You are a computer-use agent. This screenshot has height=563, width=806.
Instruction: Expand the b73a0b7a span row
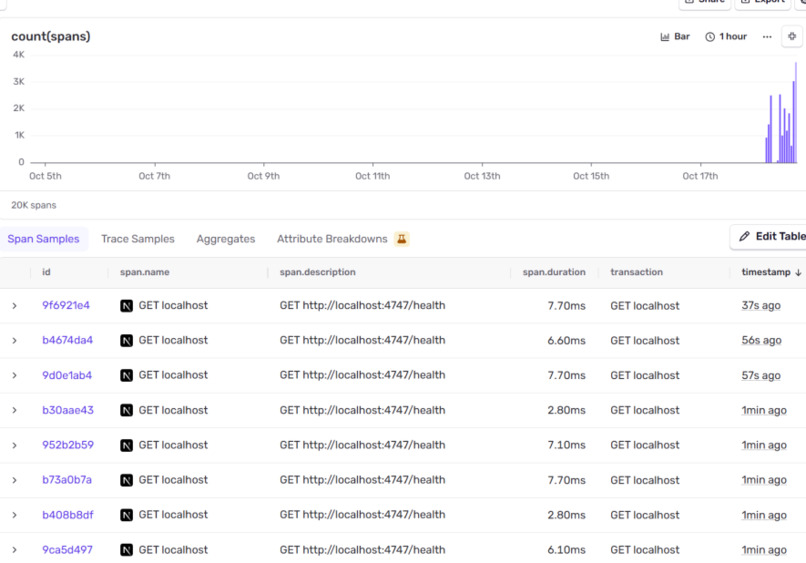14,480
